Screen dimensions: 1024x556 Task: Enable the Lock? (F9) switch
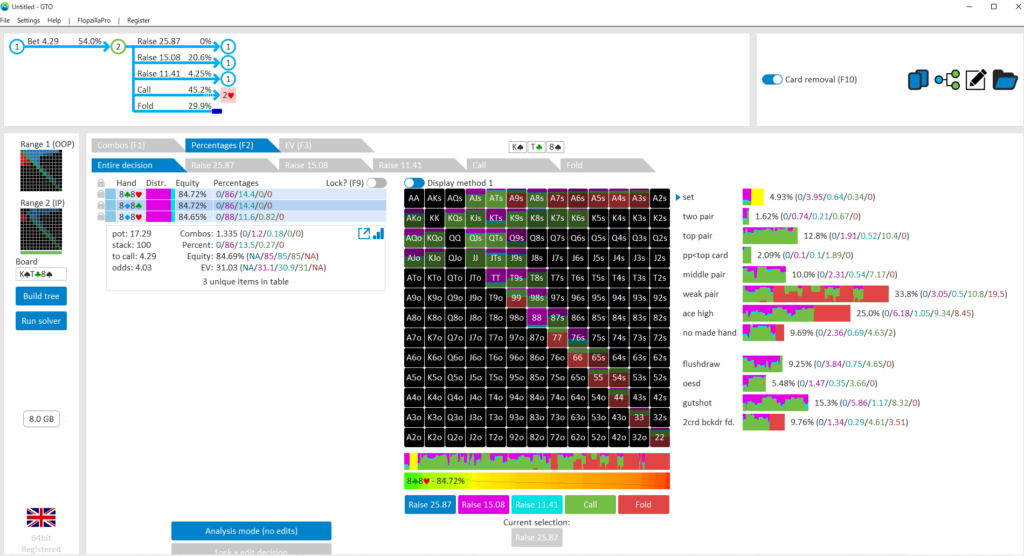376,183
